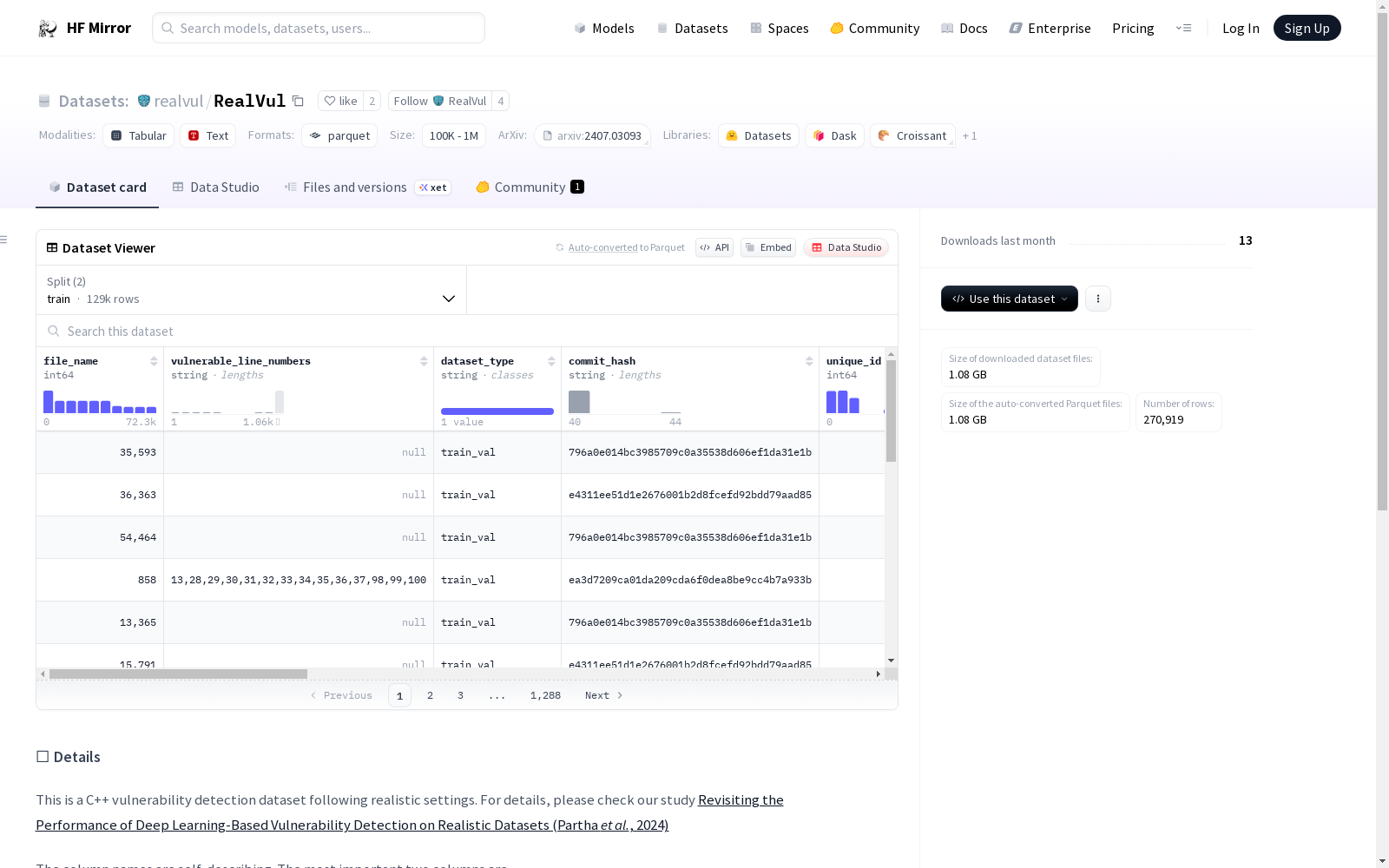Click the table's vertical scrollbar thumb
Image resolution: width=1389 pixels, height=868 pixels.
point(891,411)
